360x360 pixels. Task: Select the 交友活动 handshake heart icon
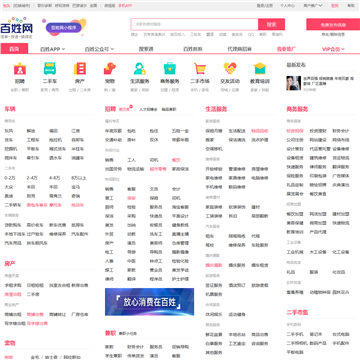coord(230,69)
